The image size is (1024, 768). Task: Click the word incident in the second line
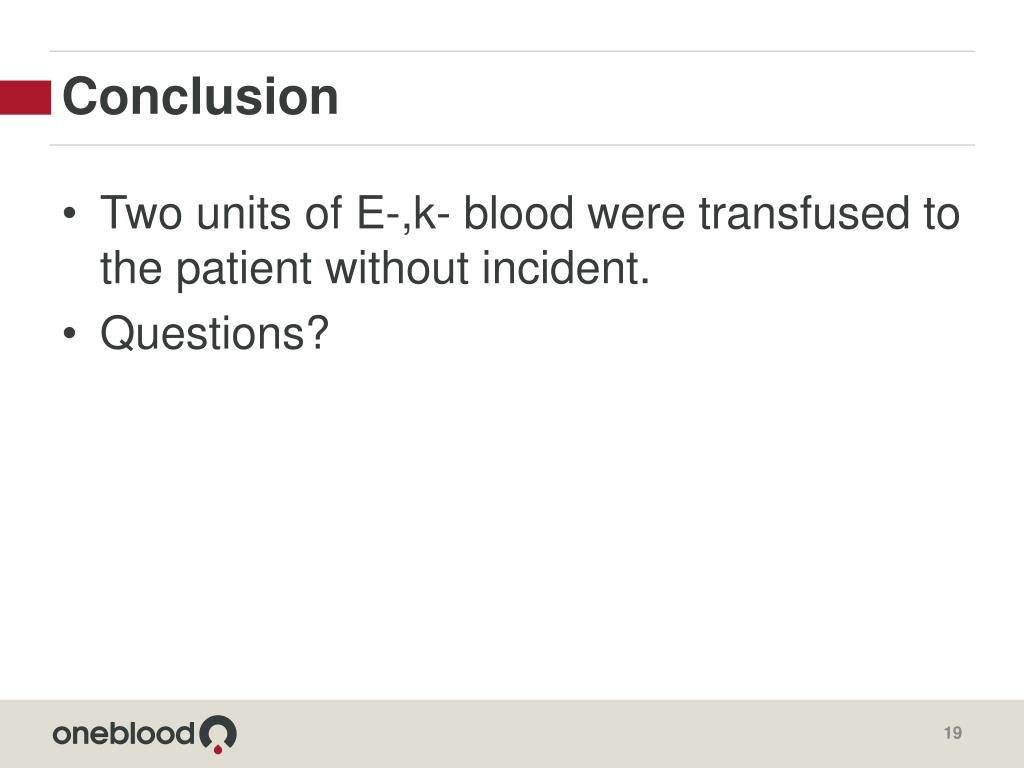point(566,268)
